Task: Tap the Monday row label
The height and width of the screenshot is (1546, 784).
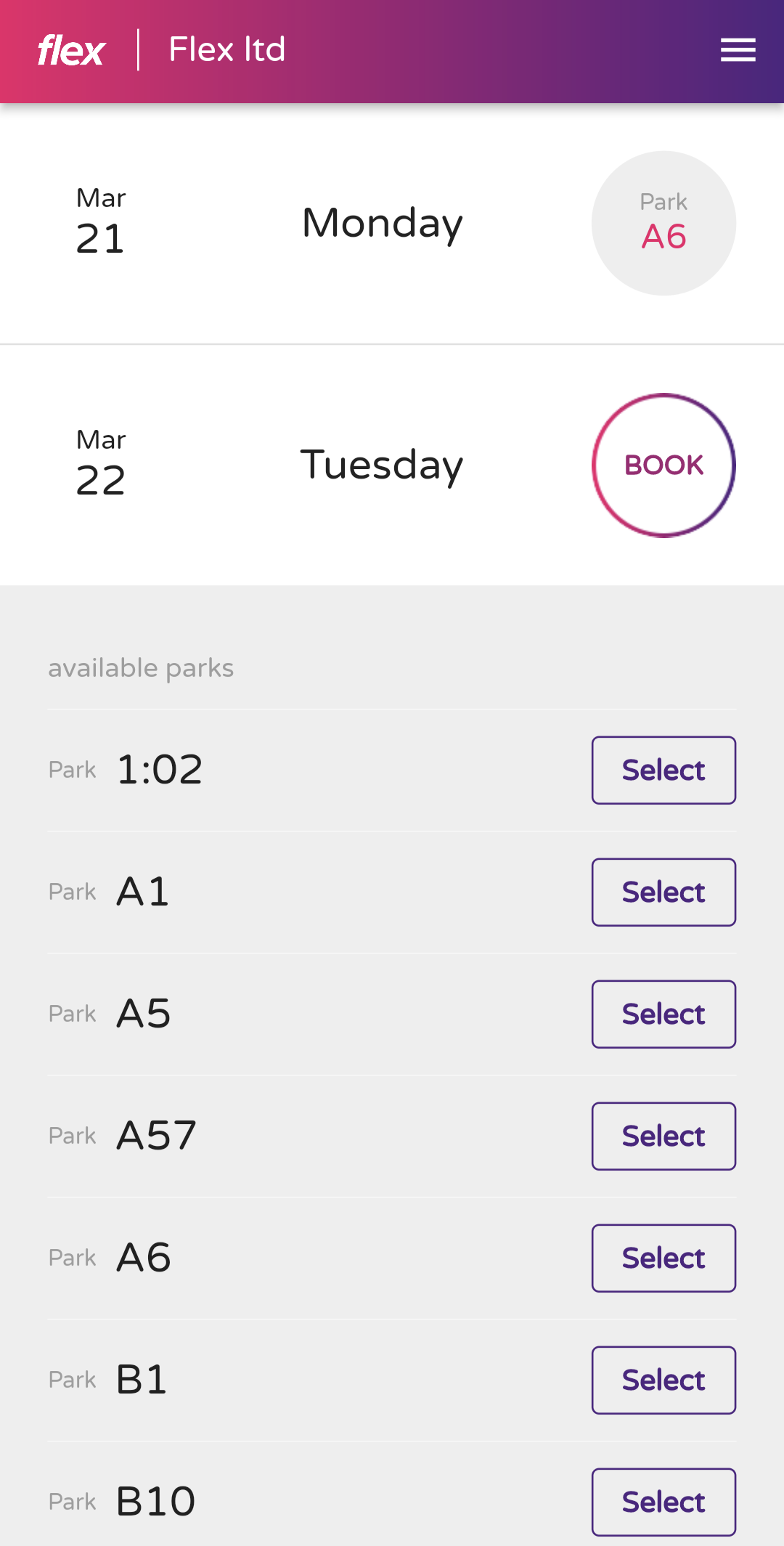Action: coord(382,223)
